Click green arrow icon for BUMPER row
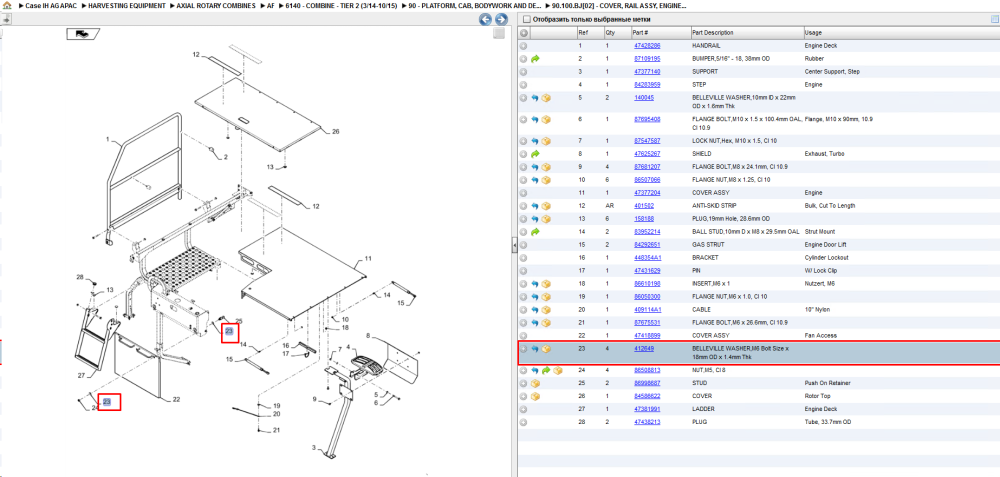The width and height of the screenshot is (1000, 477). coord(535,59)
